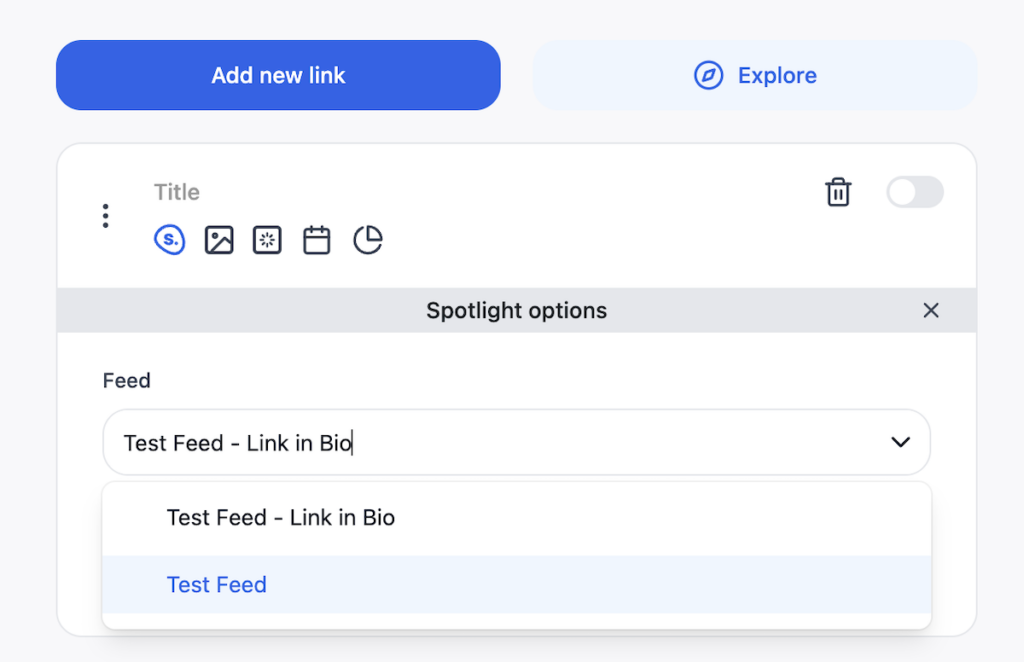The image size is (1024, 662).
Task: Switch to the Explore tab
Action: point(755,75)
